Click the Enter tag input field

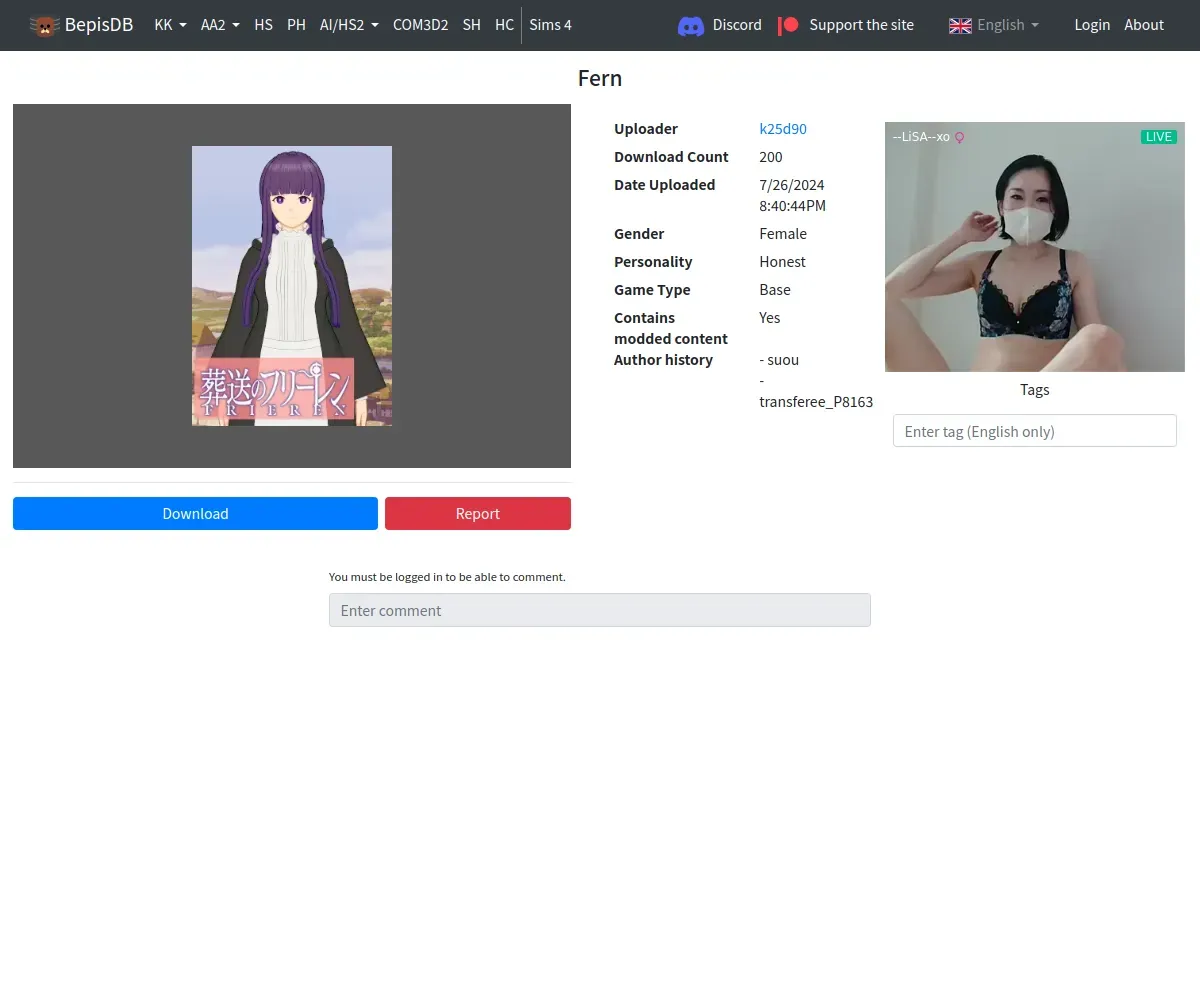coord(1035,431)
